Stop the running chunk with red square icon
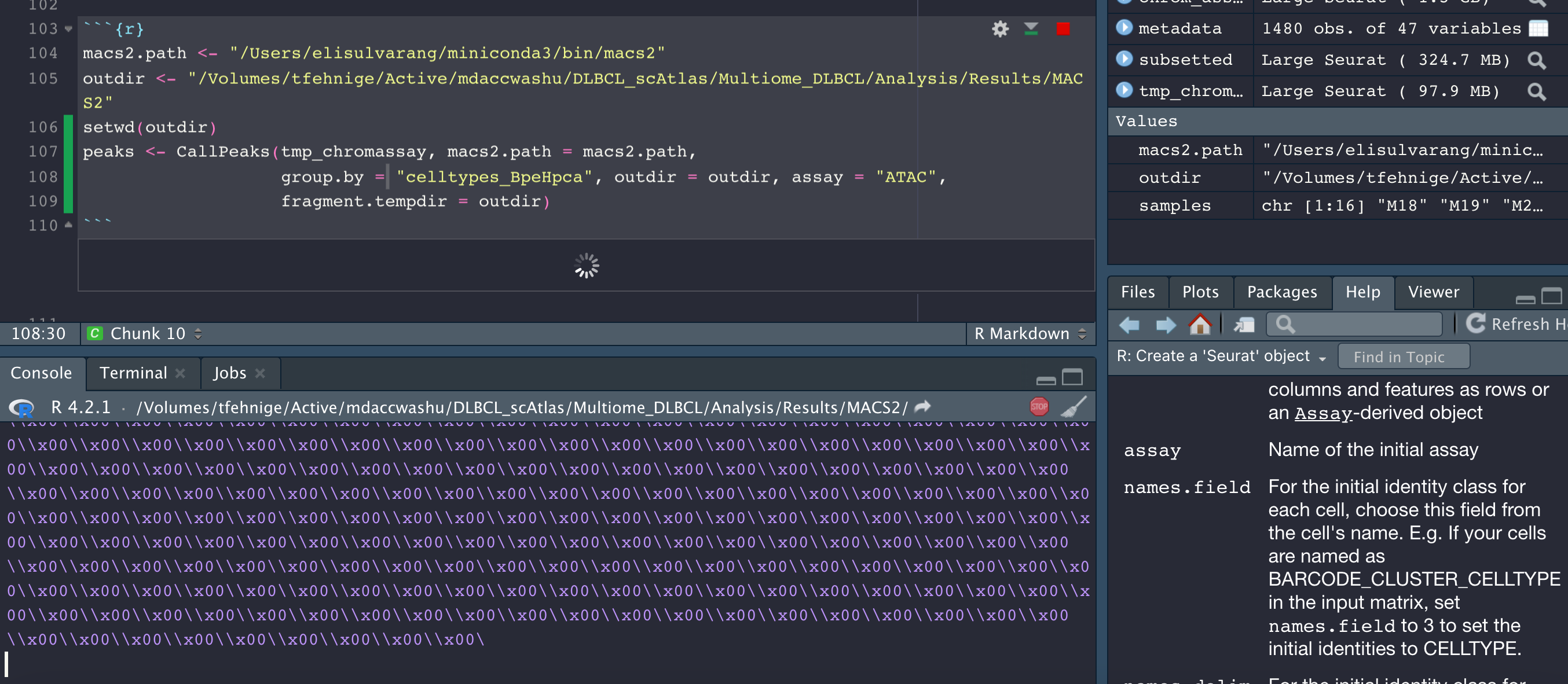 pyautogui.click(x=1064, y=28)
